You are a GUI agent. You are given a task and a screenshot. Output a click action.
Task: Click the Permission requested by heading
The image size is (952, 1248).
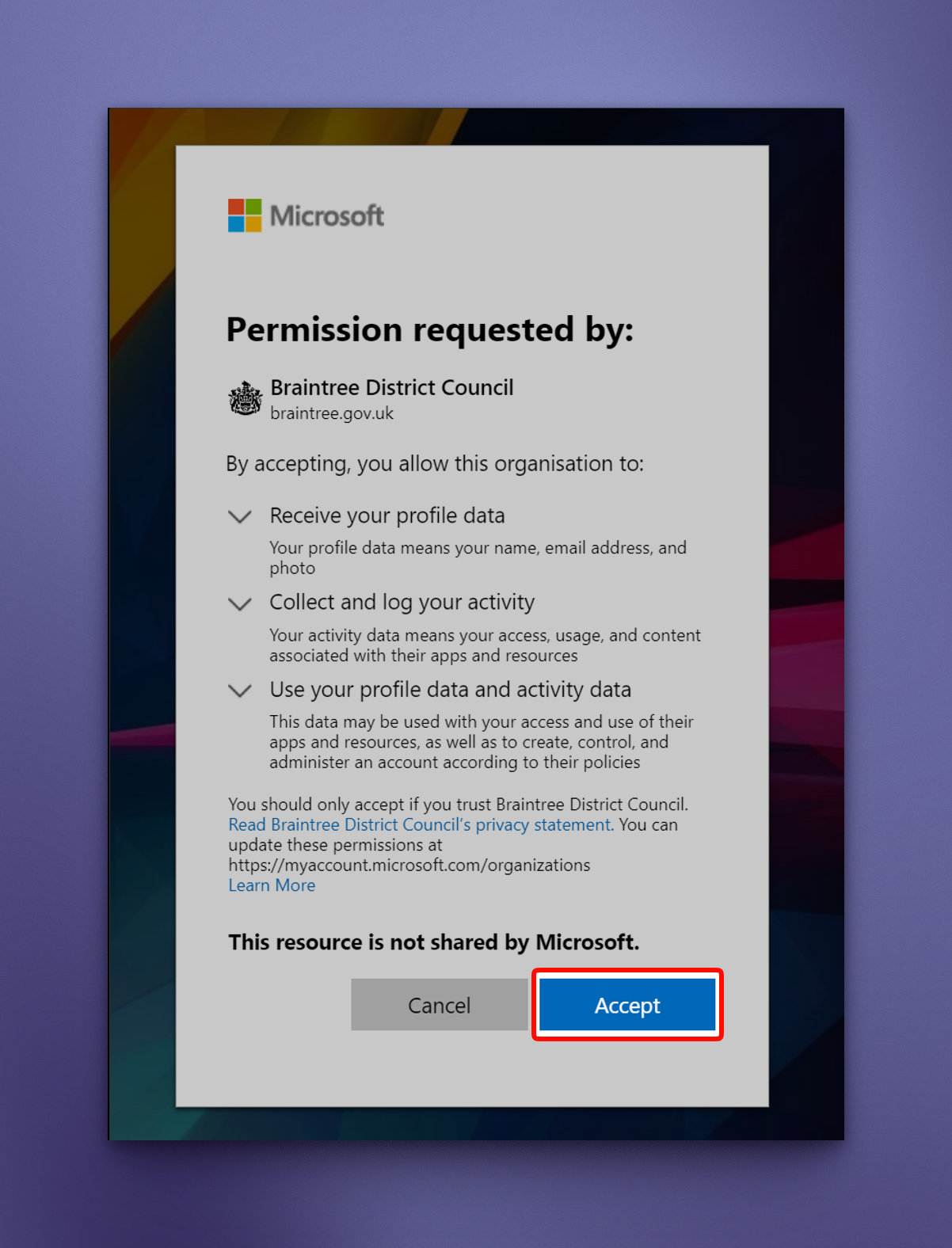click(x=430, y=329)
